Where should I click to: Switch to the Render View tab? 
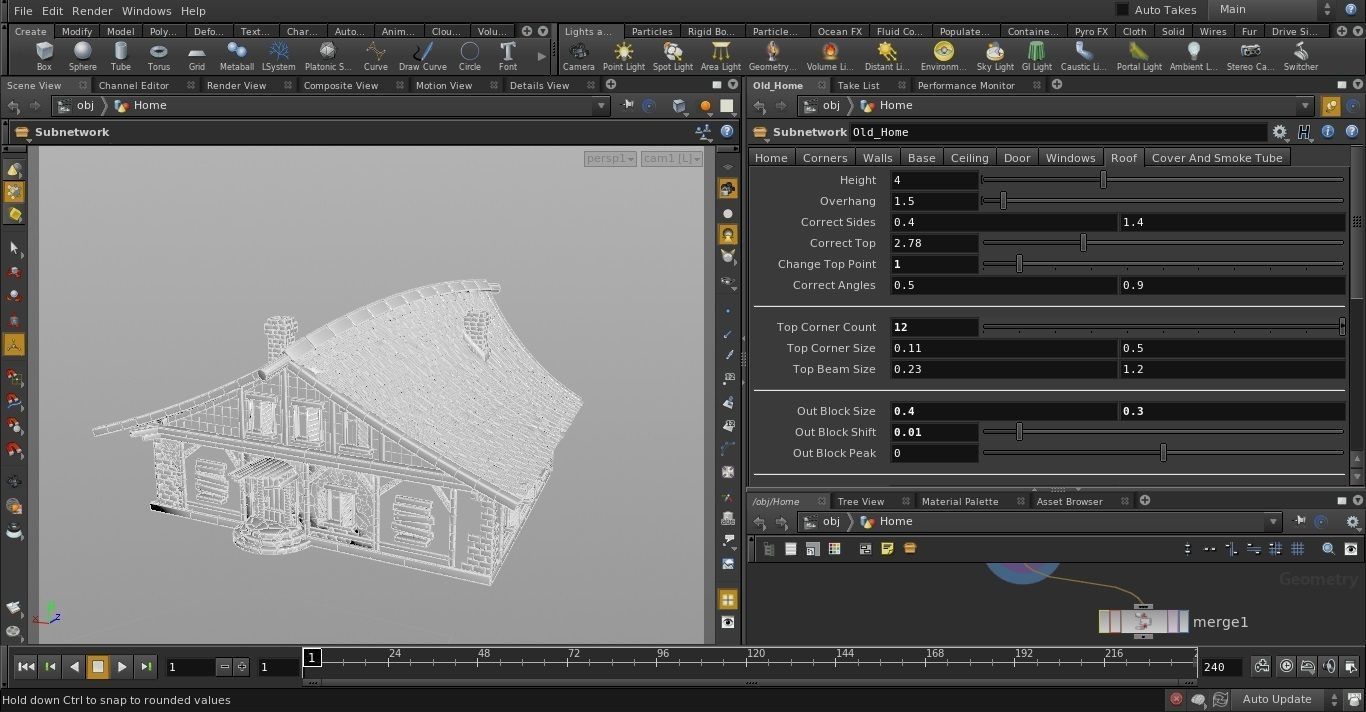click(236, 86)
